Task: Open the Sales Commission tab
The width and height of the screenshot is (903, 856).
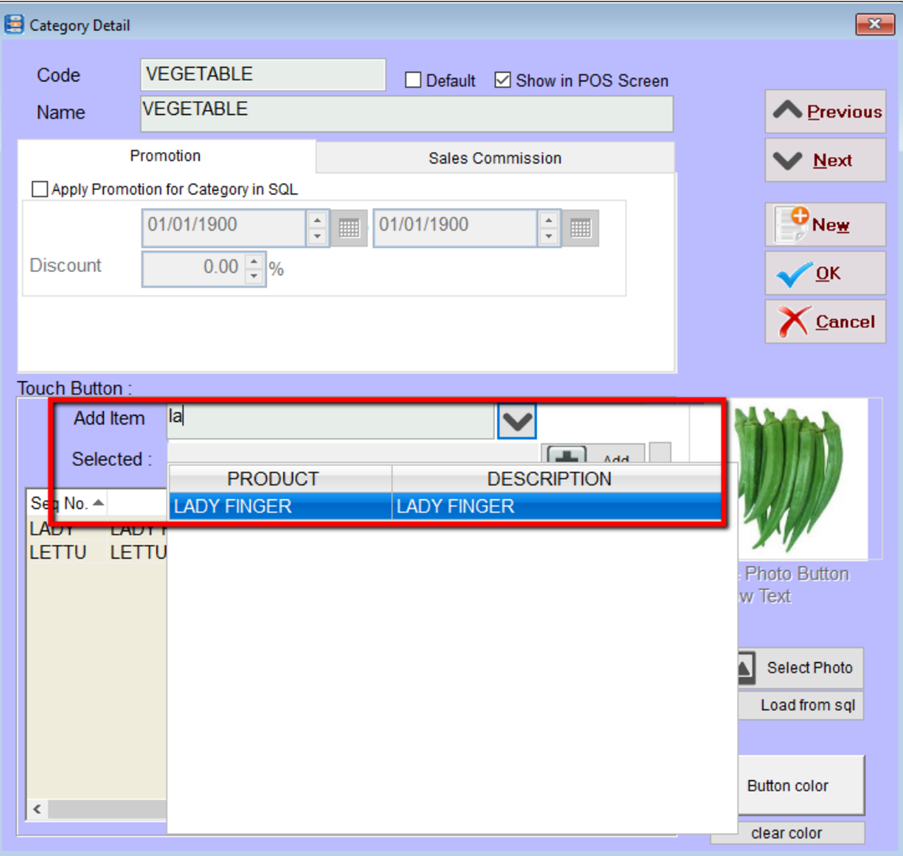Action: coord(495,158)
